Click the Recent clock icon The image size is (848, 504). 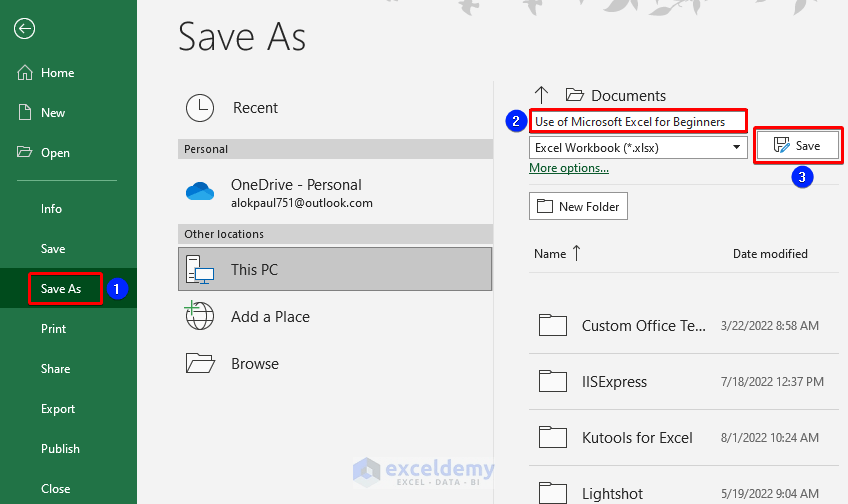pos(200,108)
